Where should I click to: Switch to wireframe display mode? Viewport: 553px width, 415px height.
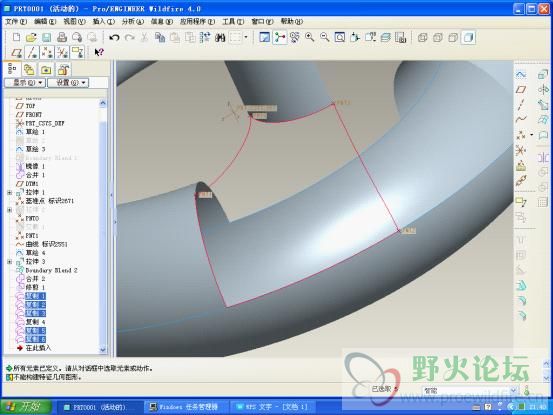point(422,37)
